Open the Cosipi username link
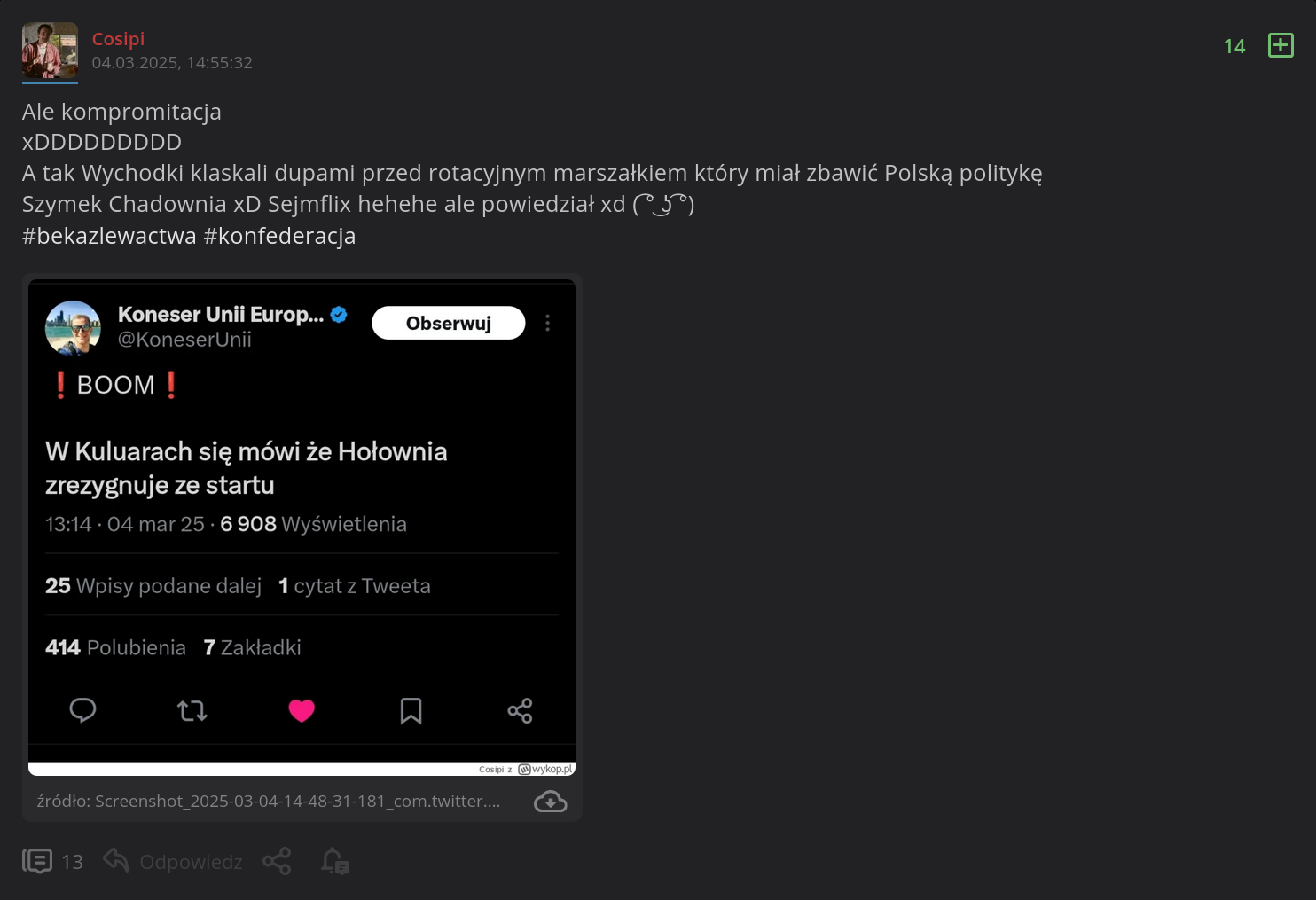 pos(118,39)
